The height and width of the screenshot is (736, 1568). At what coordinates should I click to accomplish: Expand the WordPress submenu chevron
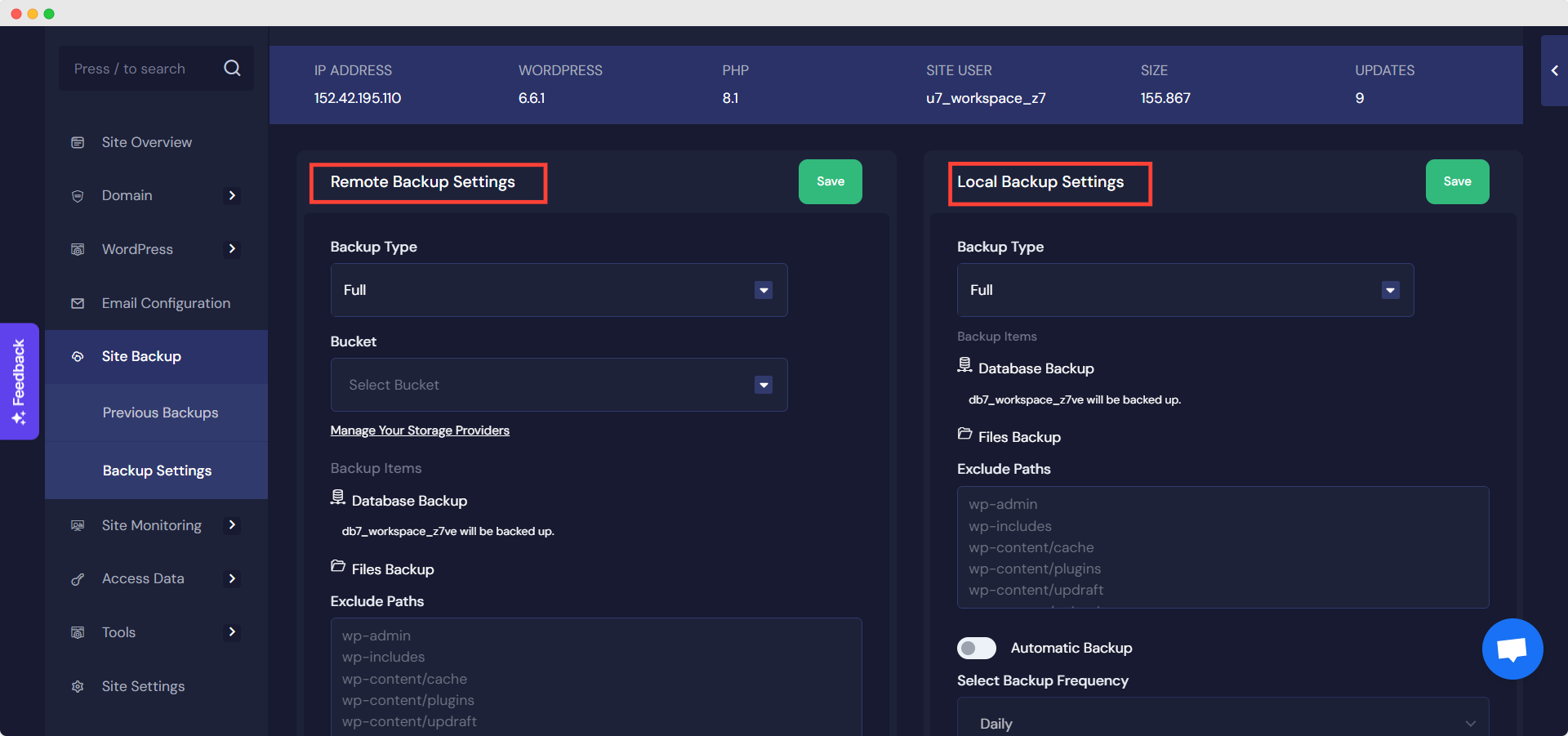click(232, 248)
